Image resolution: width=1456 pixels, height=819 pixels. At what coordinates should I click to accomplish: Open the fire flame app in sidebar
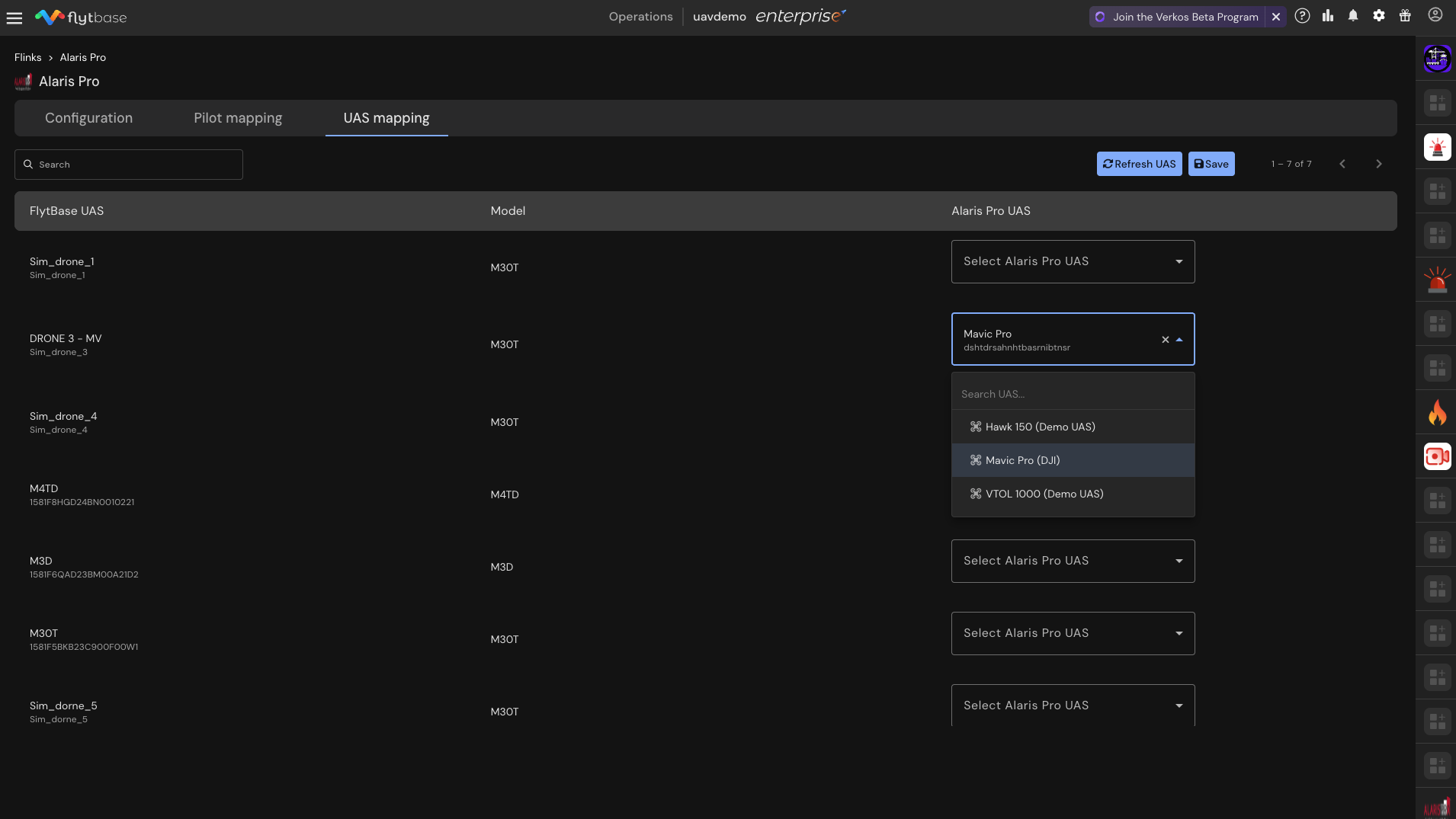point(1437,413)
